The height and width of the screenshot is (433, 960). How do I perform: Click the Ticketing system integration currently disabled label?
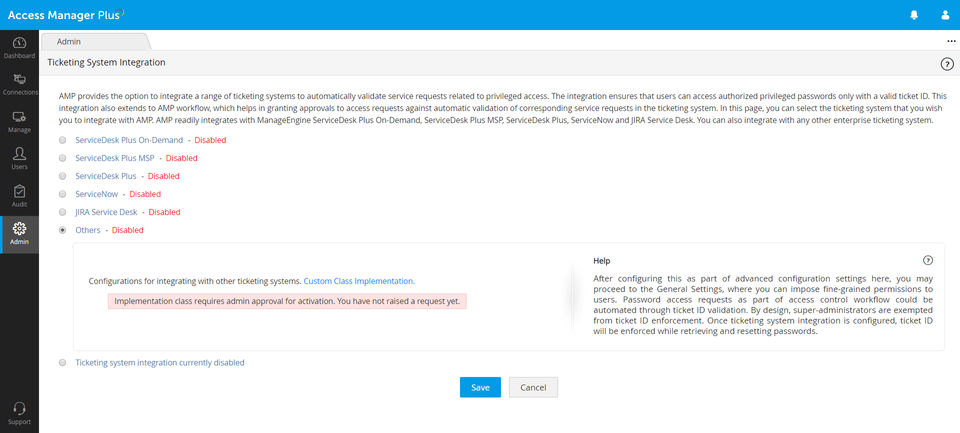click(160, 363)
